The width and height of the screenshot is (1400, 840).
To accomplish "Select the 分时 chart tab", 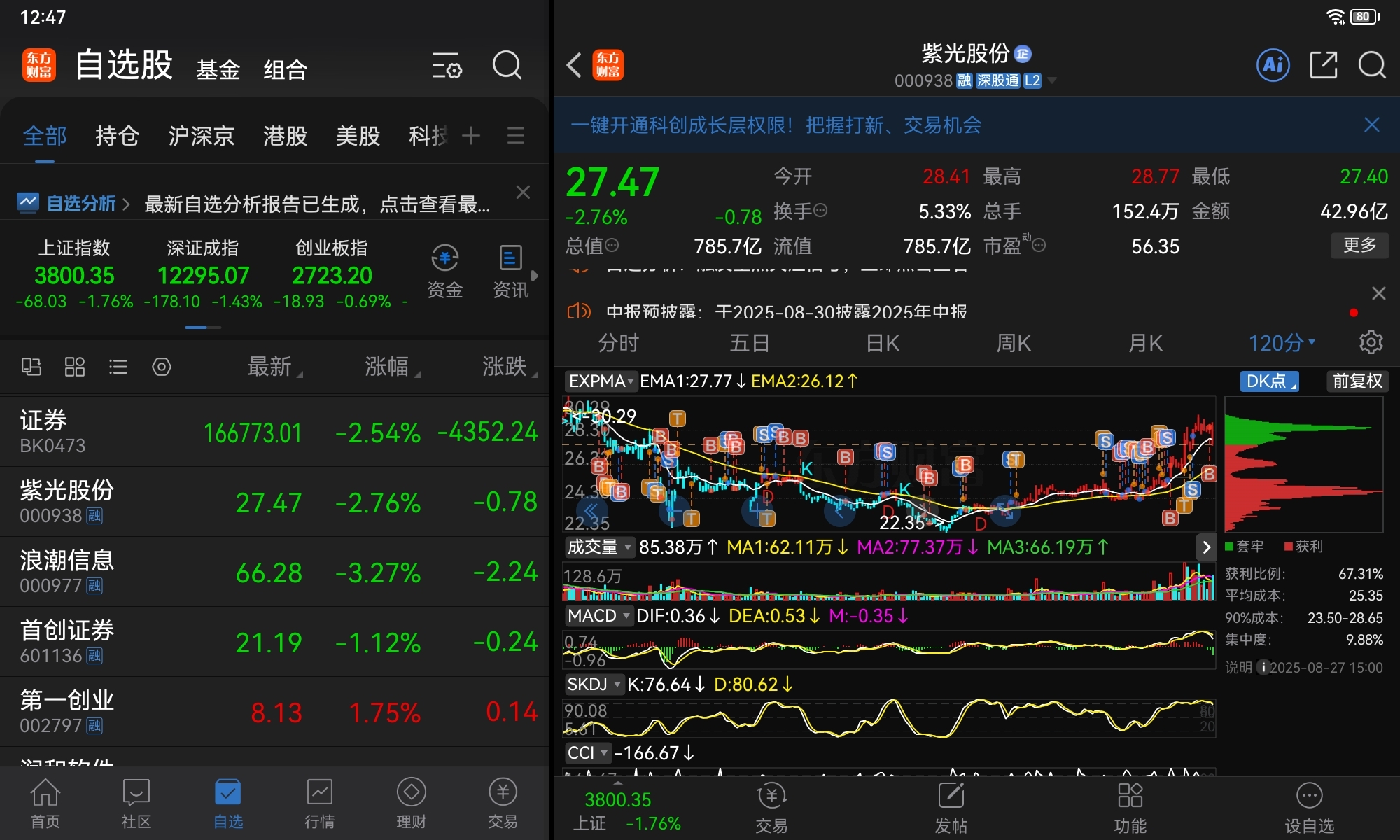I will pos(618,342).
